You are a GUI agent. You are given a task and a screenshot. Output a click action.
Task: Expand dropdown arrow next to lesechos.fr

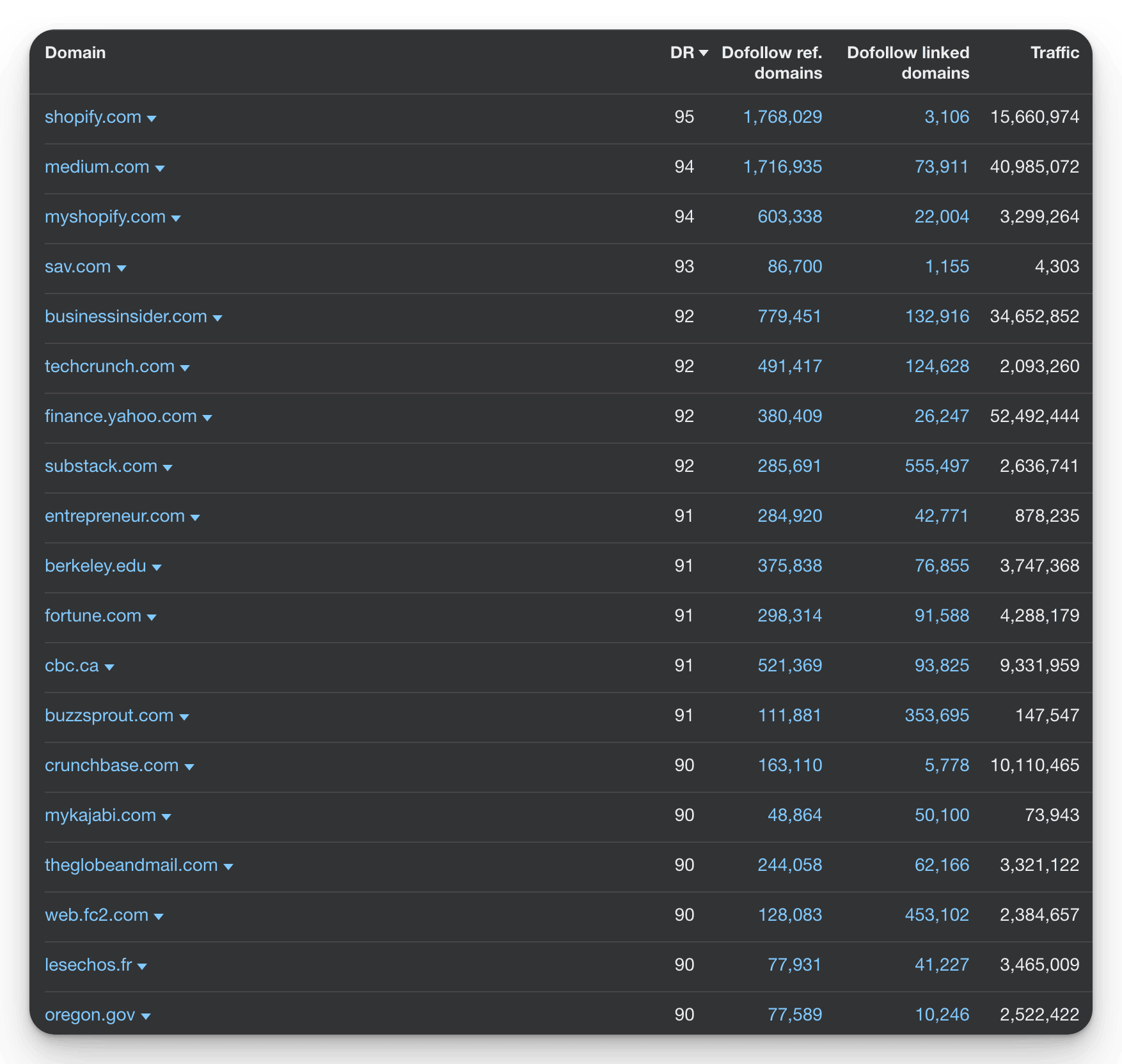point(142,967)
